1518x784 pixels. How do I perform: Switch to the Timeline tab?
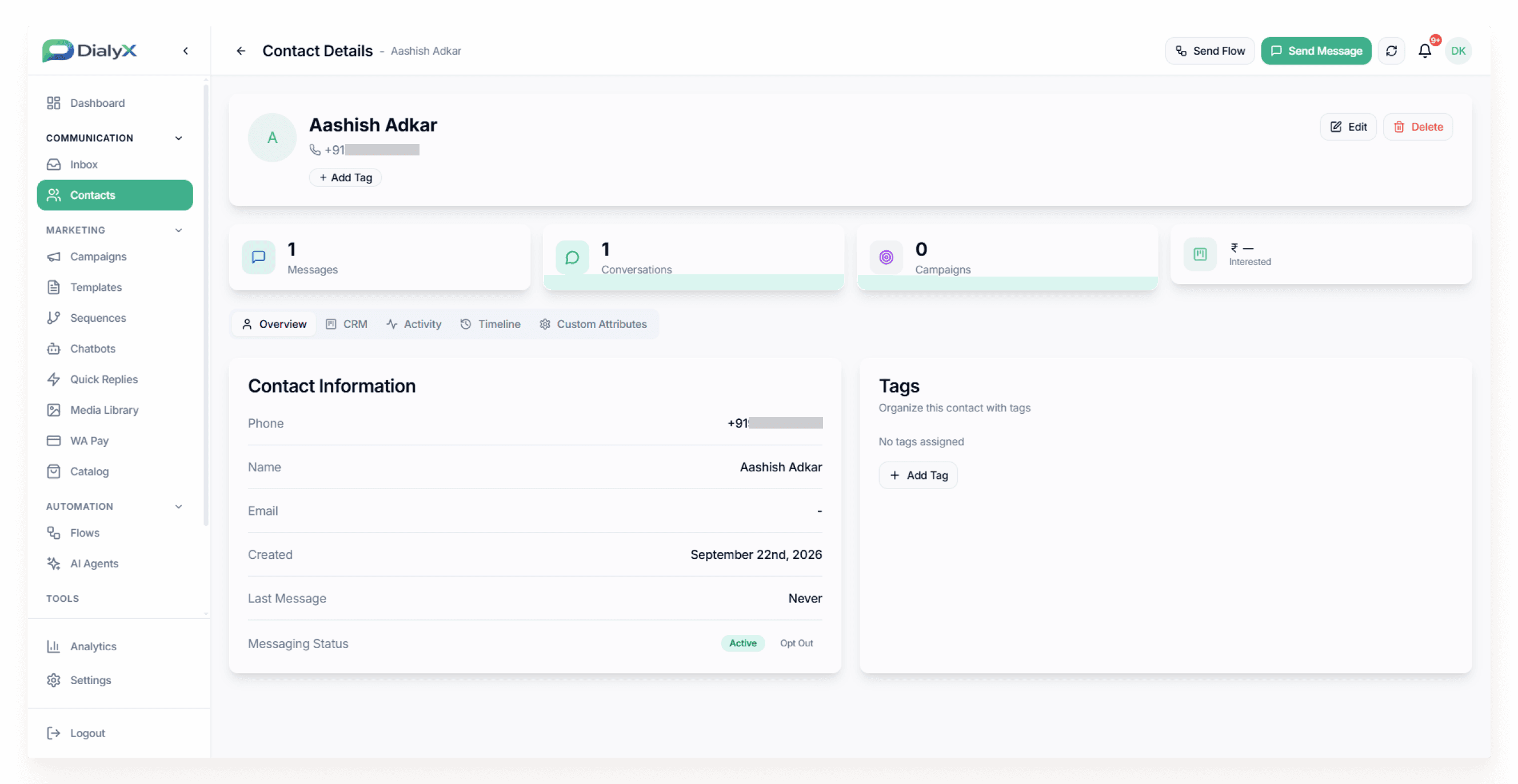pos(490,324)
